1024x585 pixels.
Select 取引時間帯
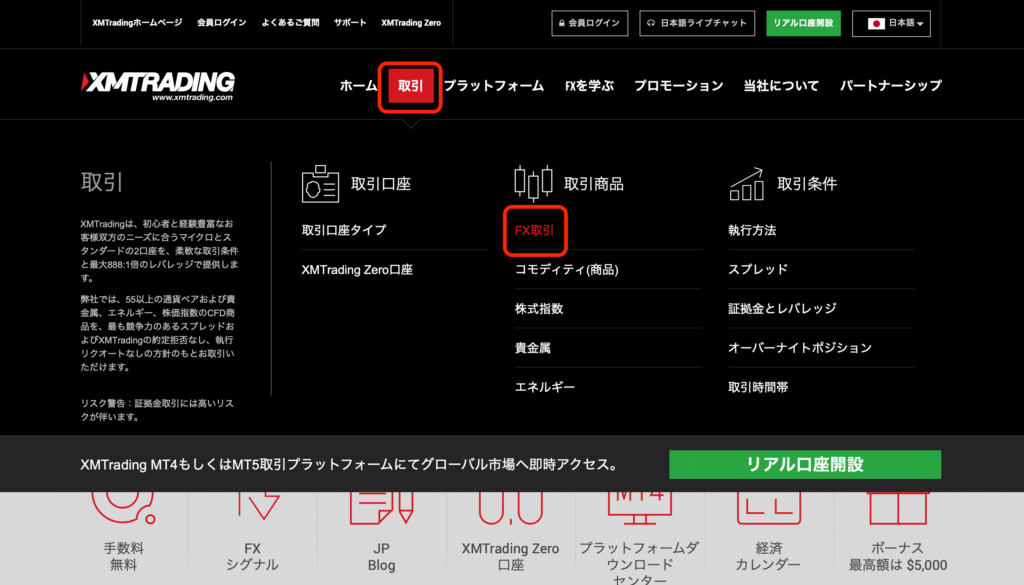[758, 387]
